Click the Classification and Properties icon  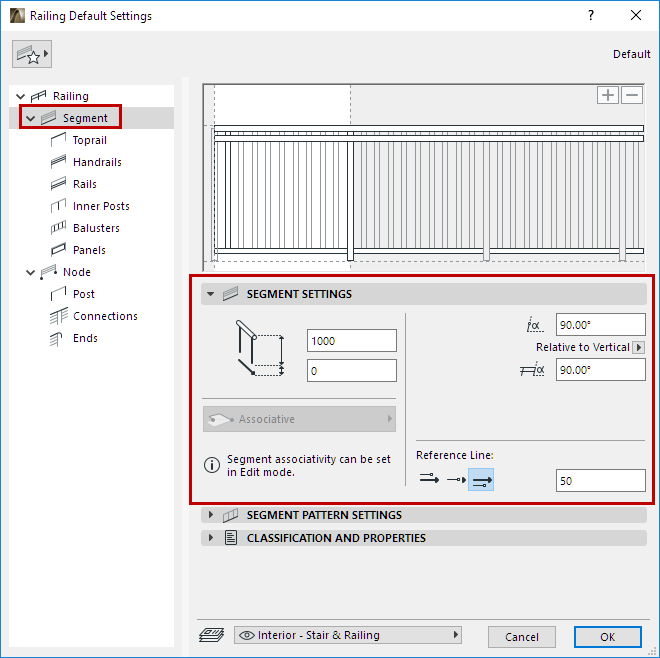coord(231,538)
